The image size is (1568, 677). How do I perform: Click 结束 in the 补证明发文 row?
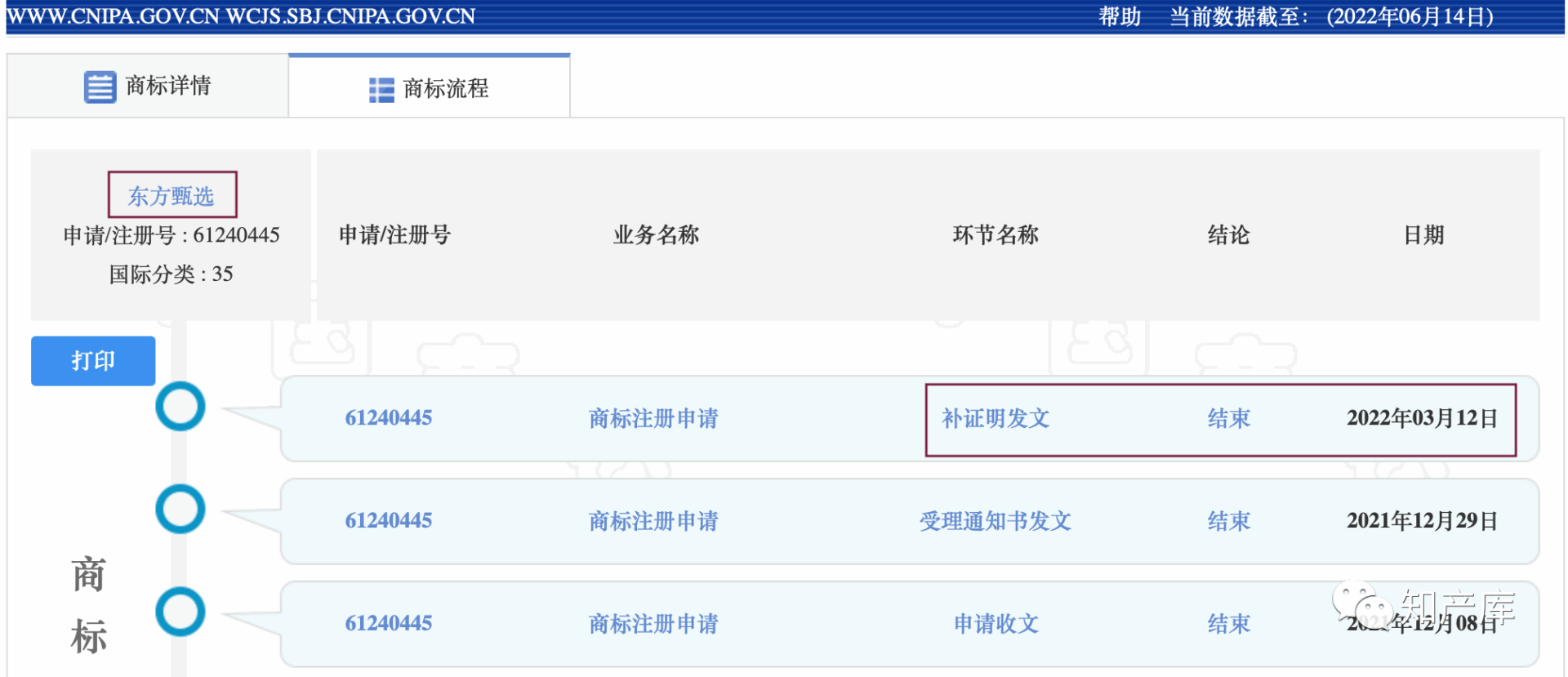coord(1228,419)
